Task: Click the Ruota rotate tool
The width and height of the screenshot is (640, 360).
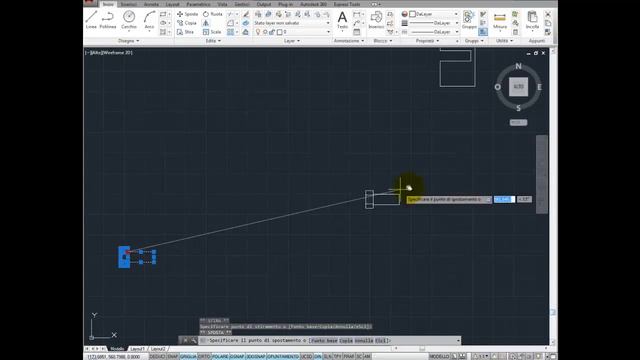Action: 213,14
